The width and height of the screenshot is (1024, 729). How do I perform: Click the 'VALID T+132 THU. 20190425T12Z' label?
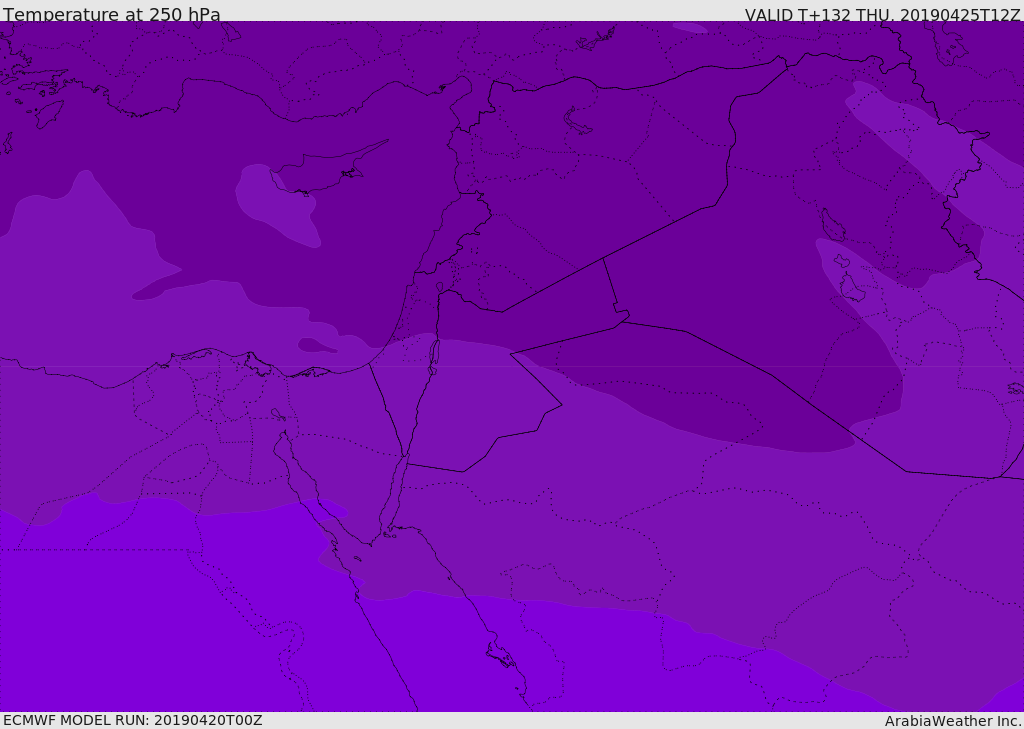tap(882, 15)
